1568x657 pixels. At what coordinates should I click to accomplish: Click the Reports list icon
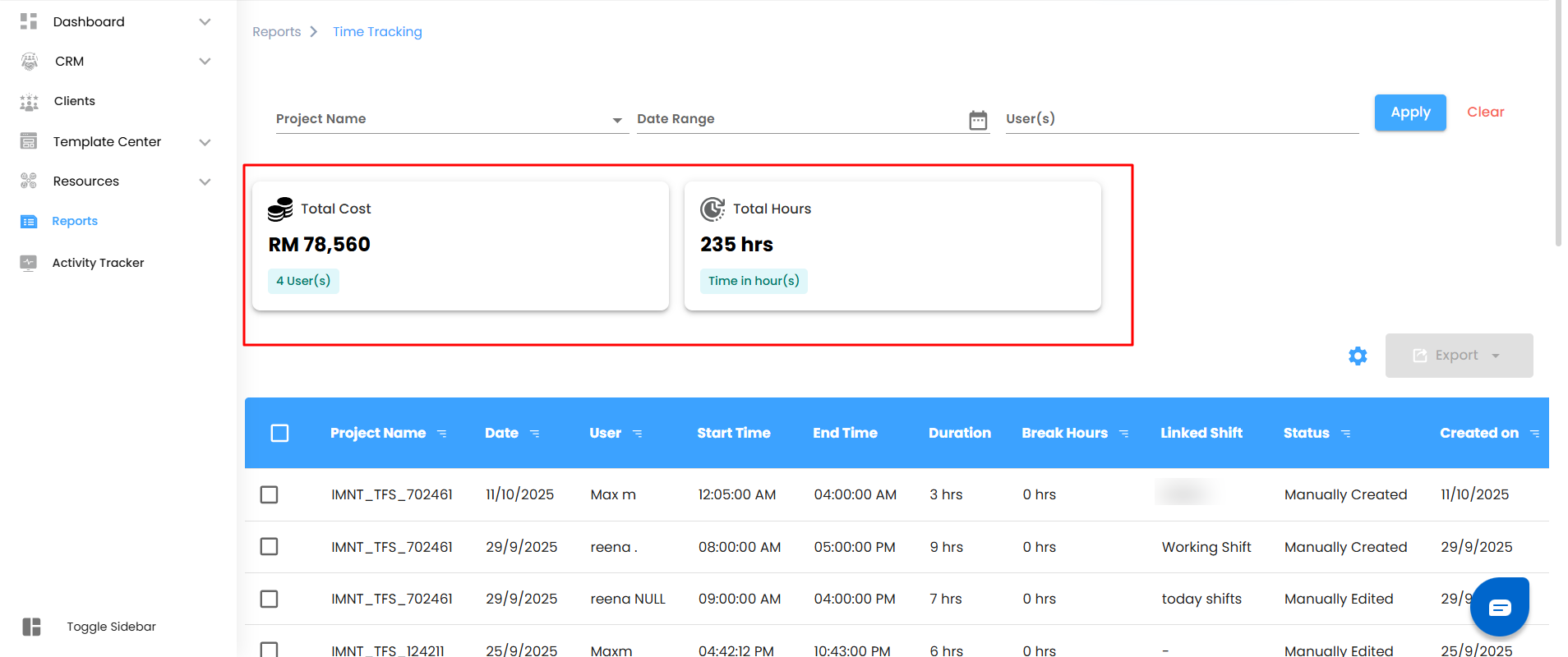(x=29, y=221)
